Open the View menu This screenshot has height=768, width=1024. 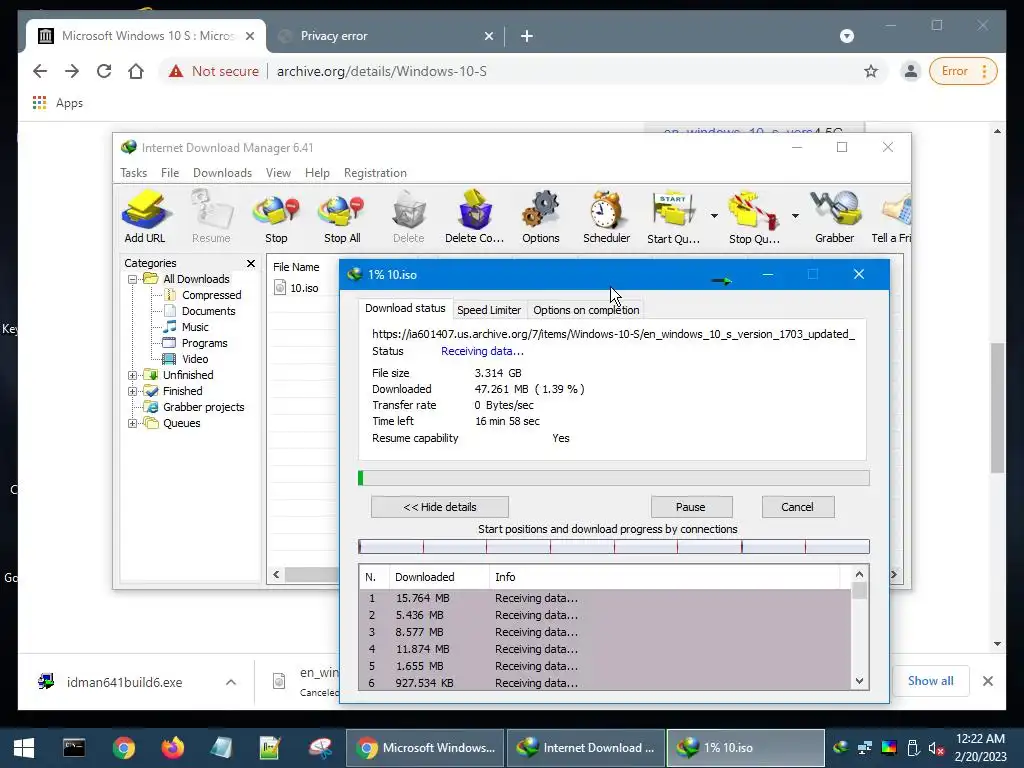pyautogui.click(x=278, y=173)
